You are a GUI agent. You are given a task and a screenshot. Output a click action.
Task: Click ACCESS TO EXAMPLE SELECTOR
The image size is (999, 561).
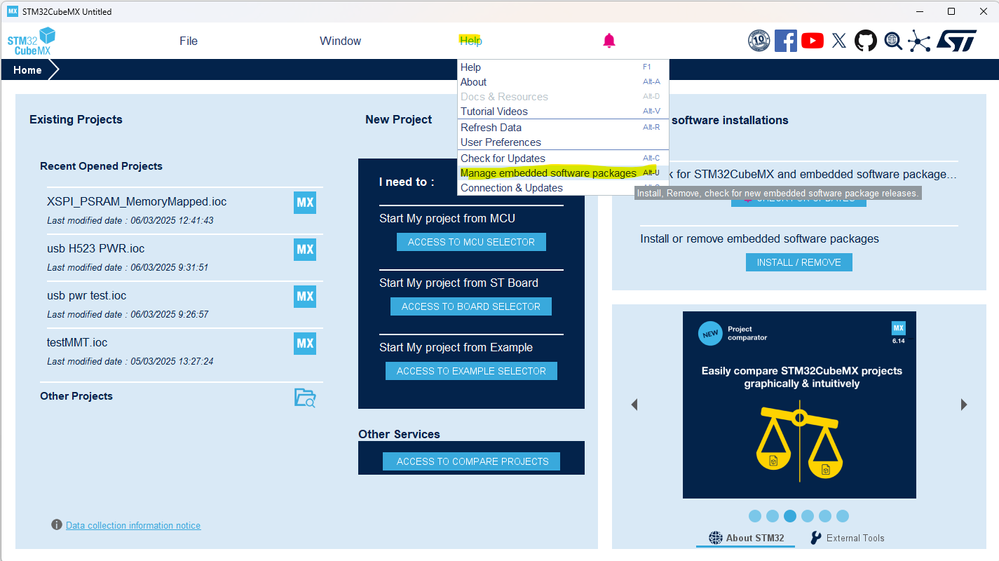click(471, 371)
